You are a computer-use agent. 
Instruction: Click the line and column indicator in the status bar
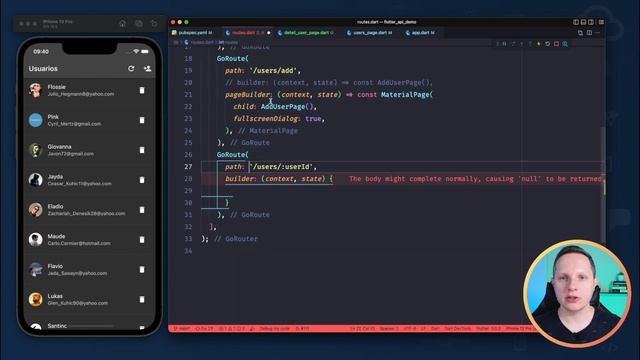pyautogui.click(x=362, y=329)
